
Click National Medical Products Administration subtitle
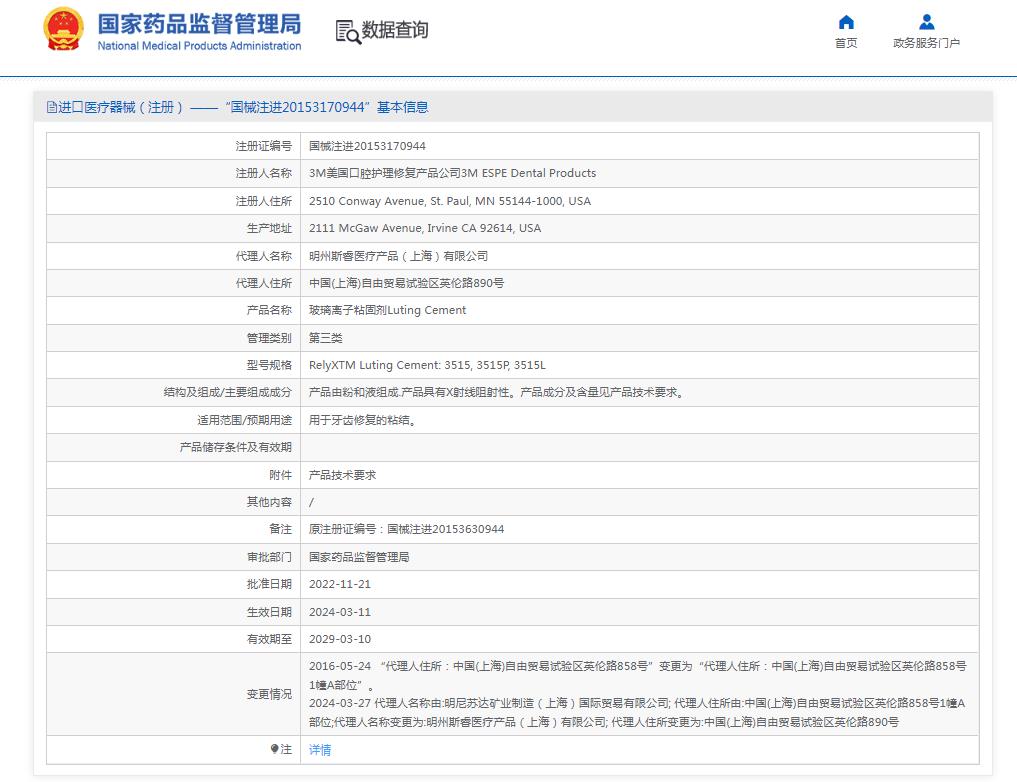tap(199, 46)
